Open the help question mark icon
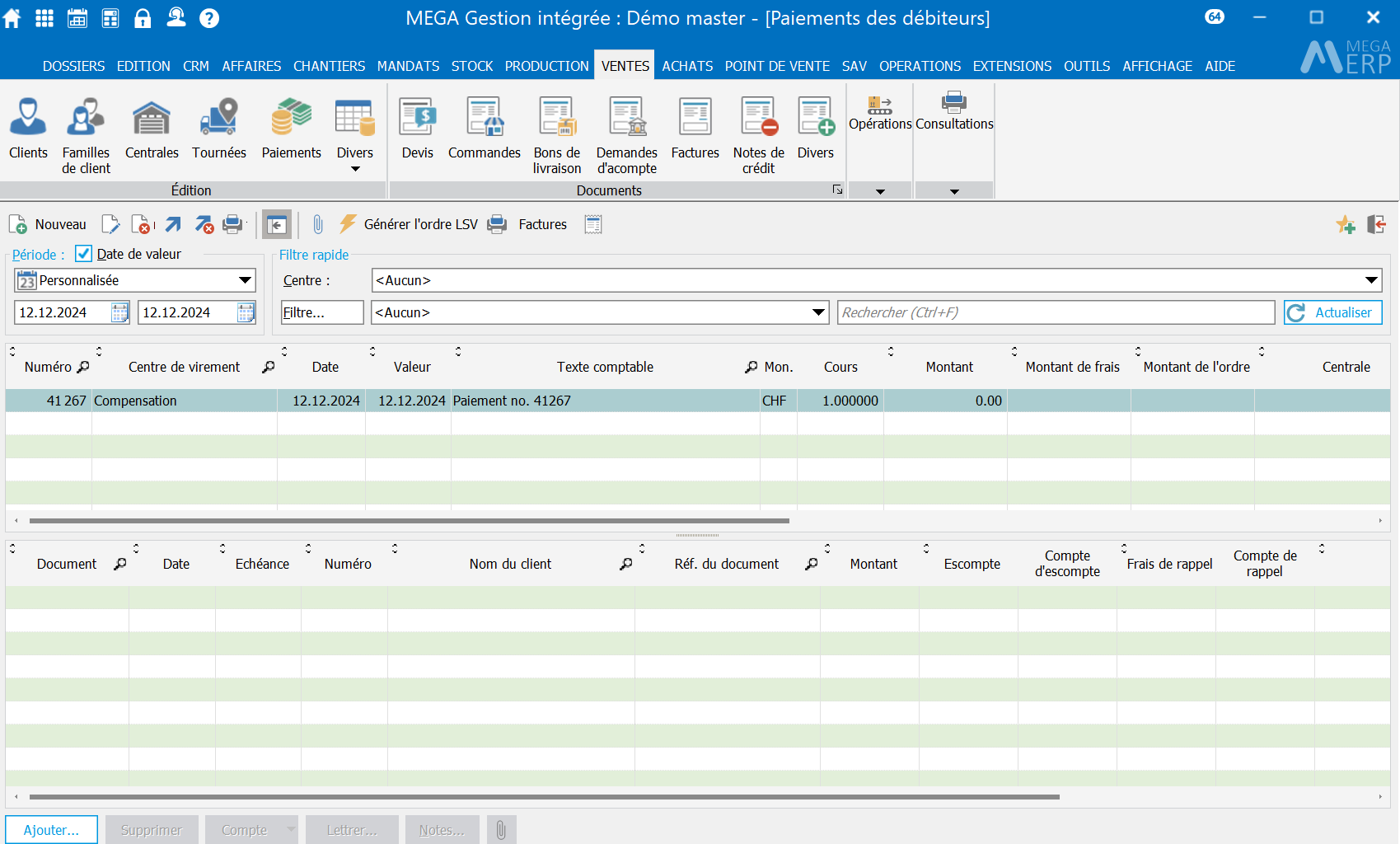 pos(209,18)
